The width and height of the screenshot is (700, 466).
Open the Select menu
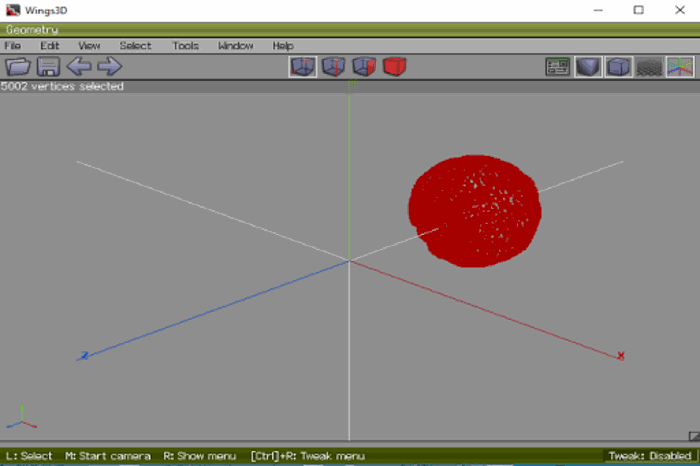(135, 46)
